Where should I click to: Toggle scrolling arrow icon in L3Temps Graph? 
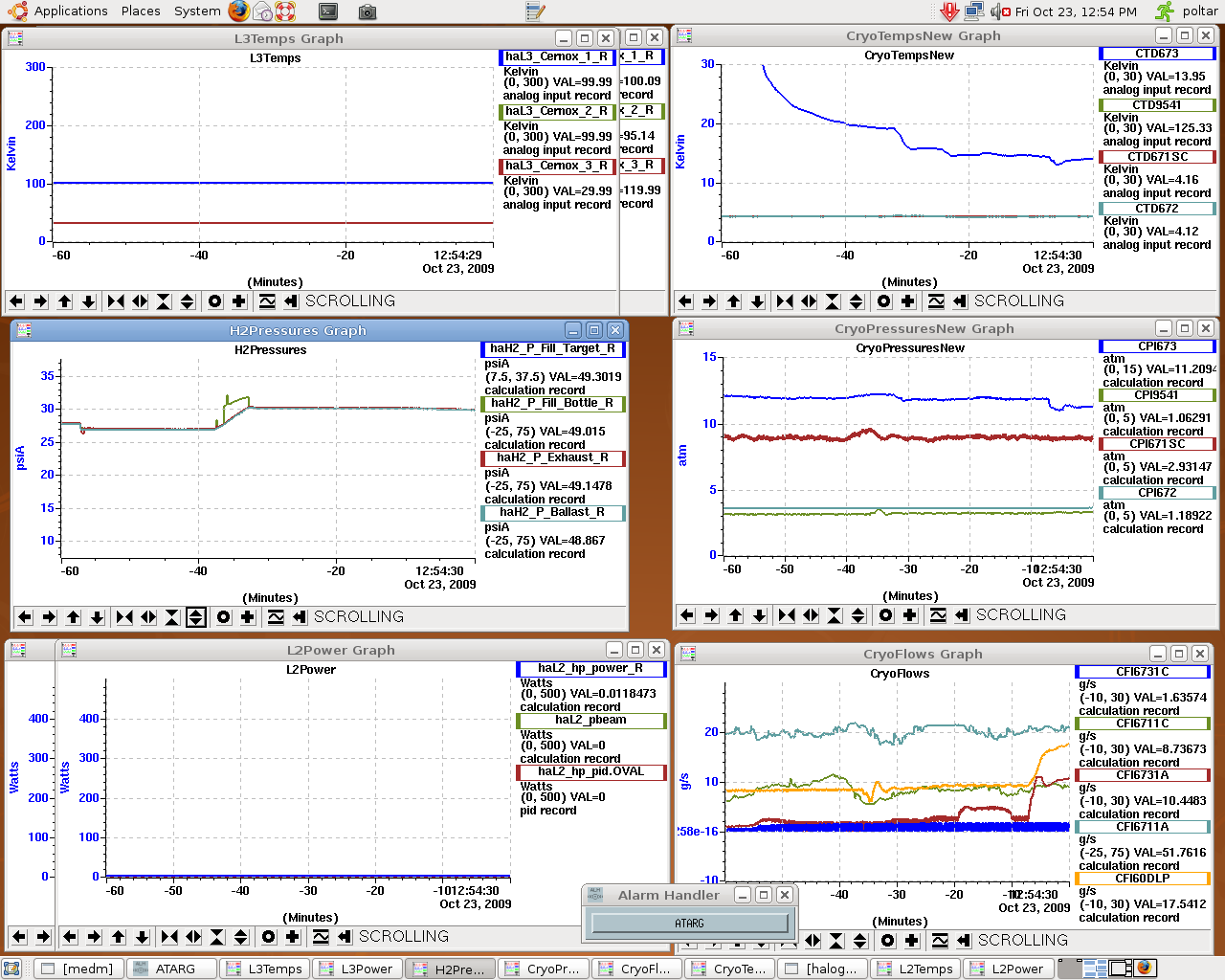[291, 301]
